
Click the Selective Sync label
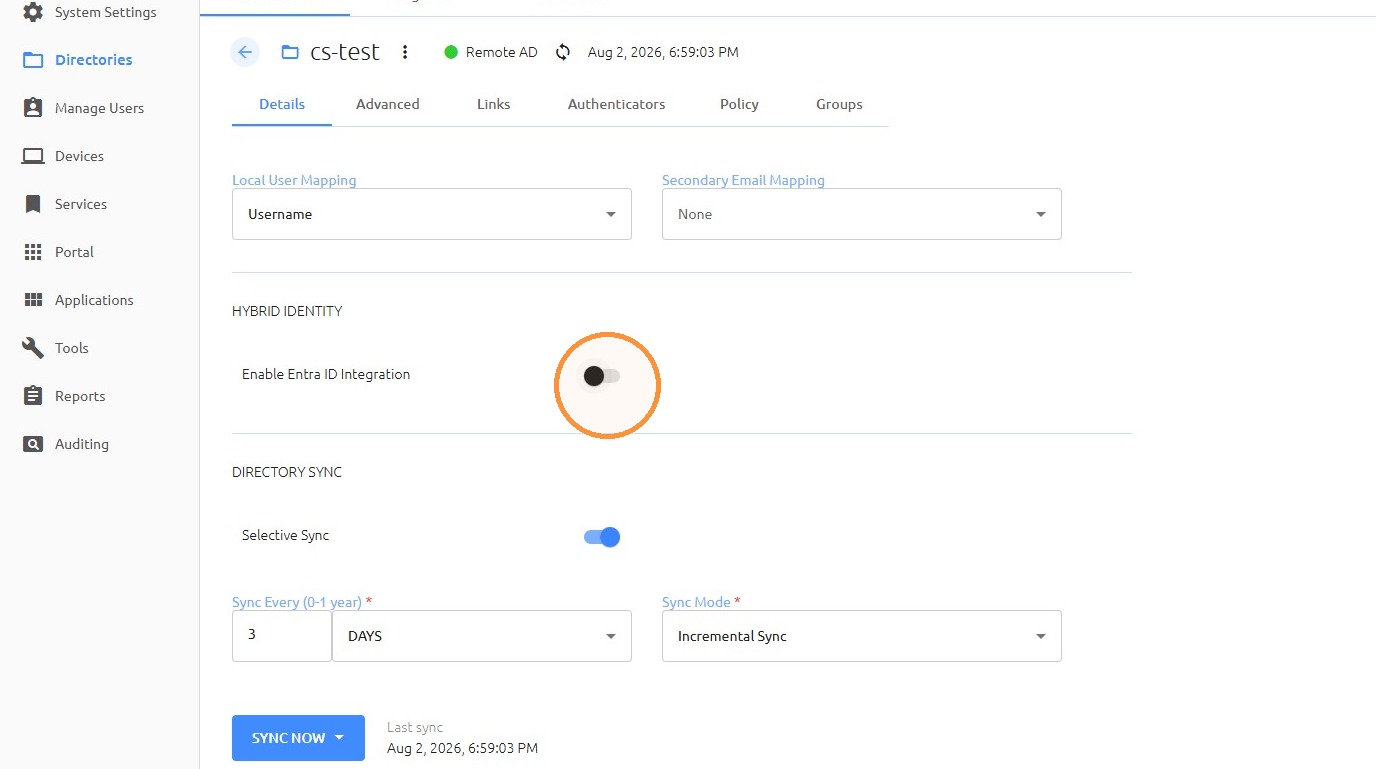[x=286, y=535]
